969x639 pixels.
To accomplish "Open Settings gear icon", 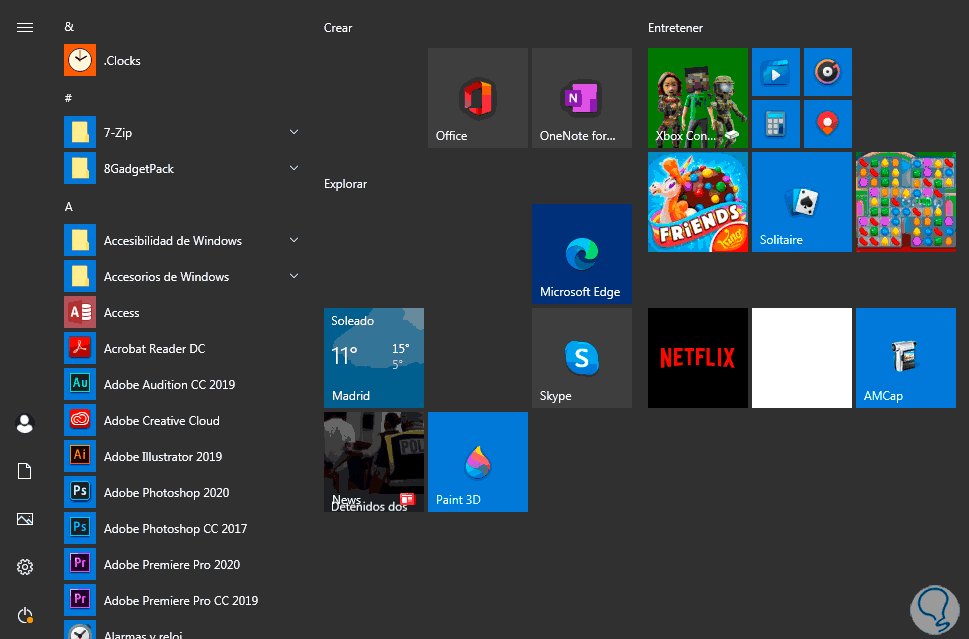I will tap(25, 567).
